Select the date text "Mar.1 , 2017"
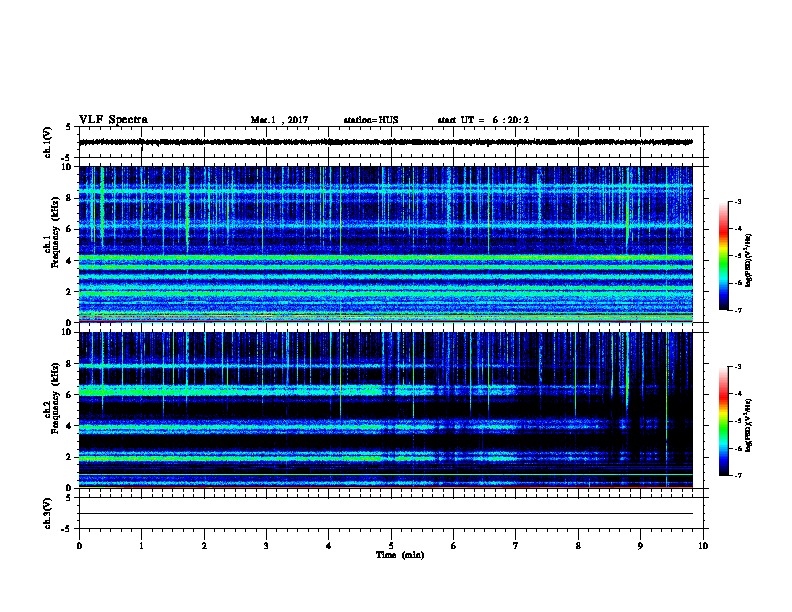This screenshot has height=612, width=792. coord(279,120)
